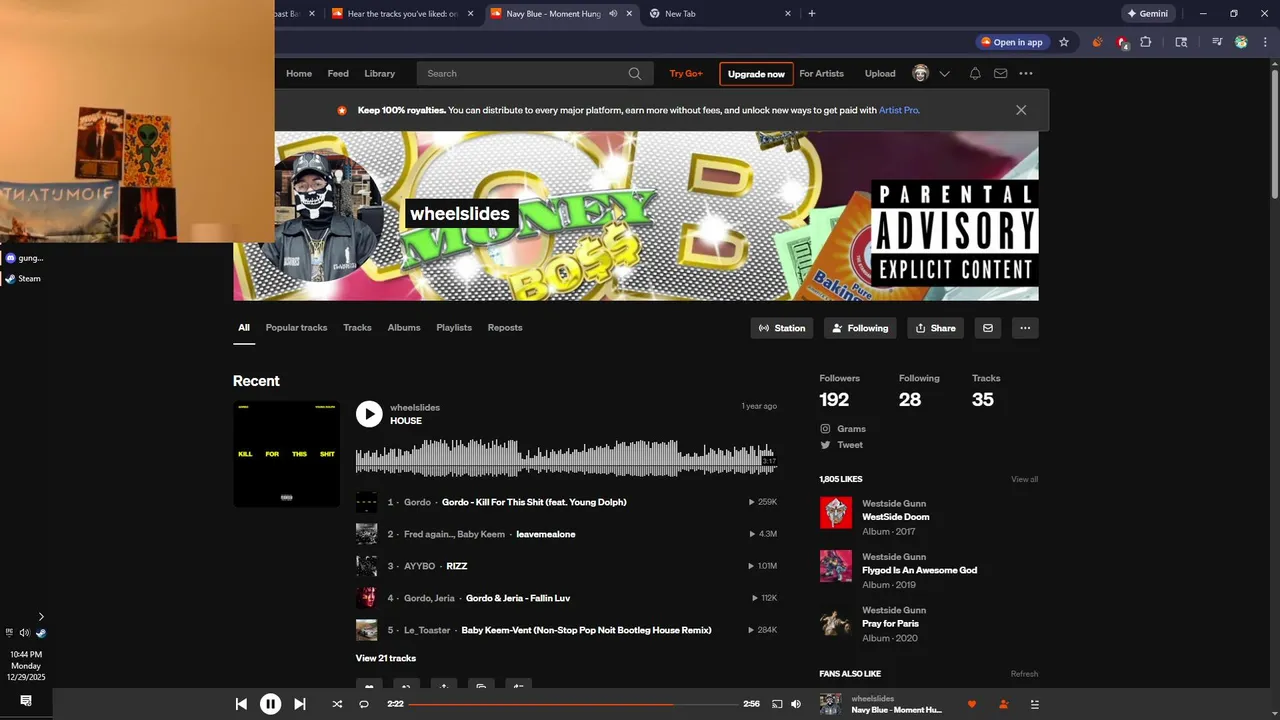Switch to the Popular tracks tab
Screen dimensions: 1280x720
click(x=296, y=328)
